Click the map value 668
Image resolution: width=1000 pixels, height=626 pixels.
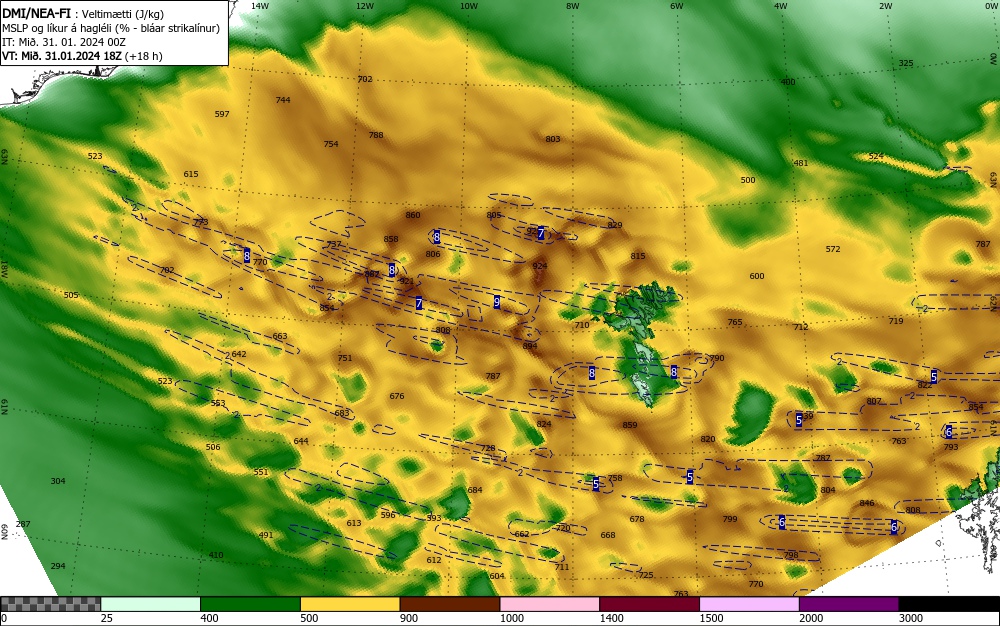click(x=608, y=535)
